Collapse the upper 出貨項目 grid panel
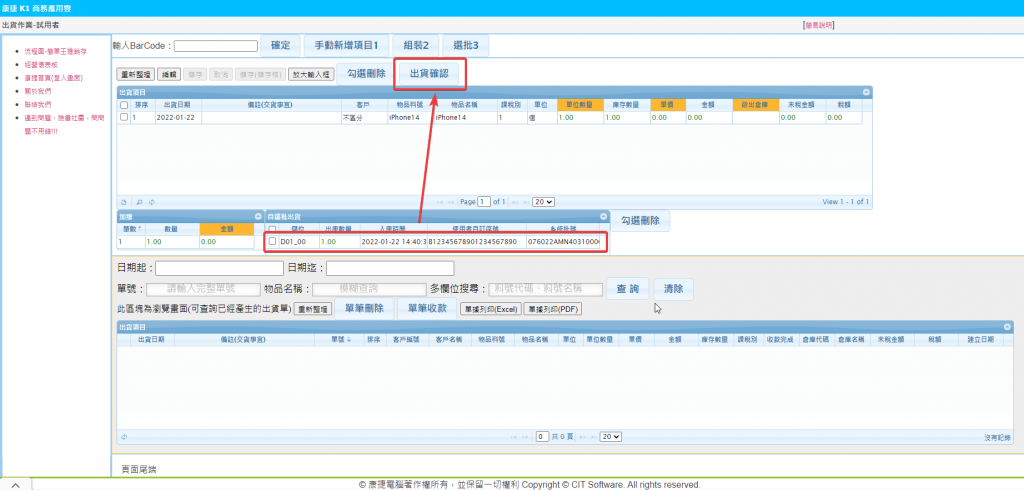This screenshot has width=1024, height=490. (866, 91)
